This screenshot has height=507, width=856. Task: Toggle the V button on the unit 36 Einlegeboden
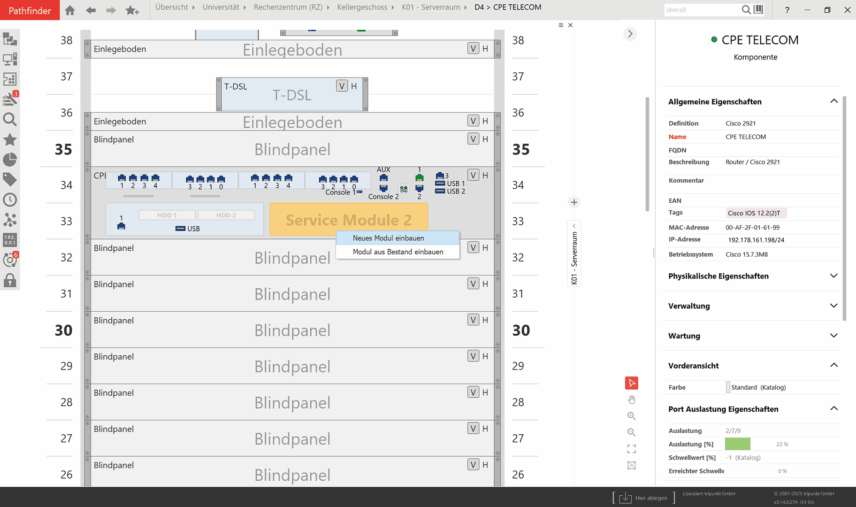point(473,121)
